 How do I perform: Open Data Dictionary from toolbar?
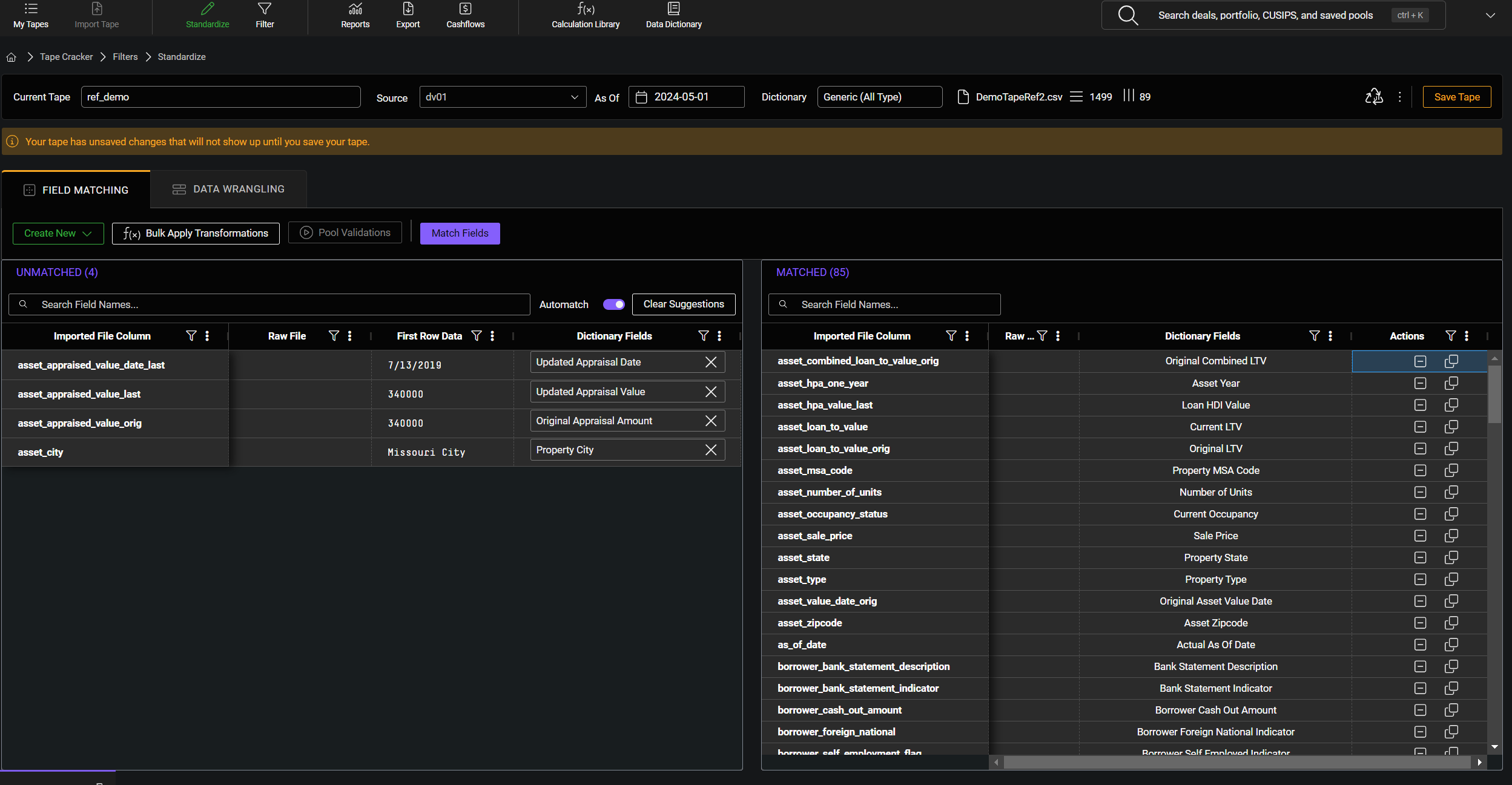point(673,15)
